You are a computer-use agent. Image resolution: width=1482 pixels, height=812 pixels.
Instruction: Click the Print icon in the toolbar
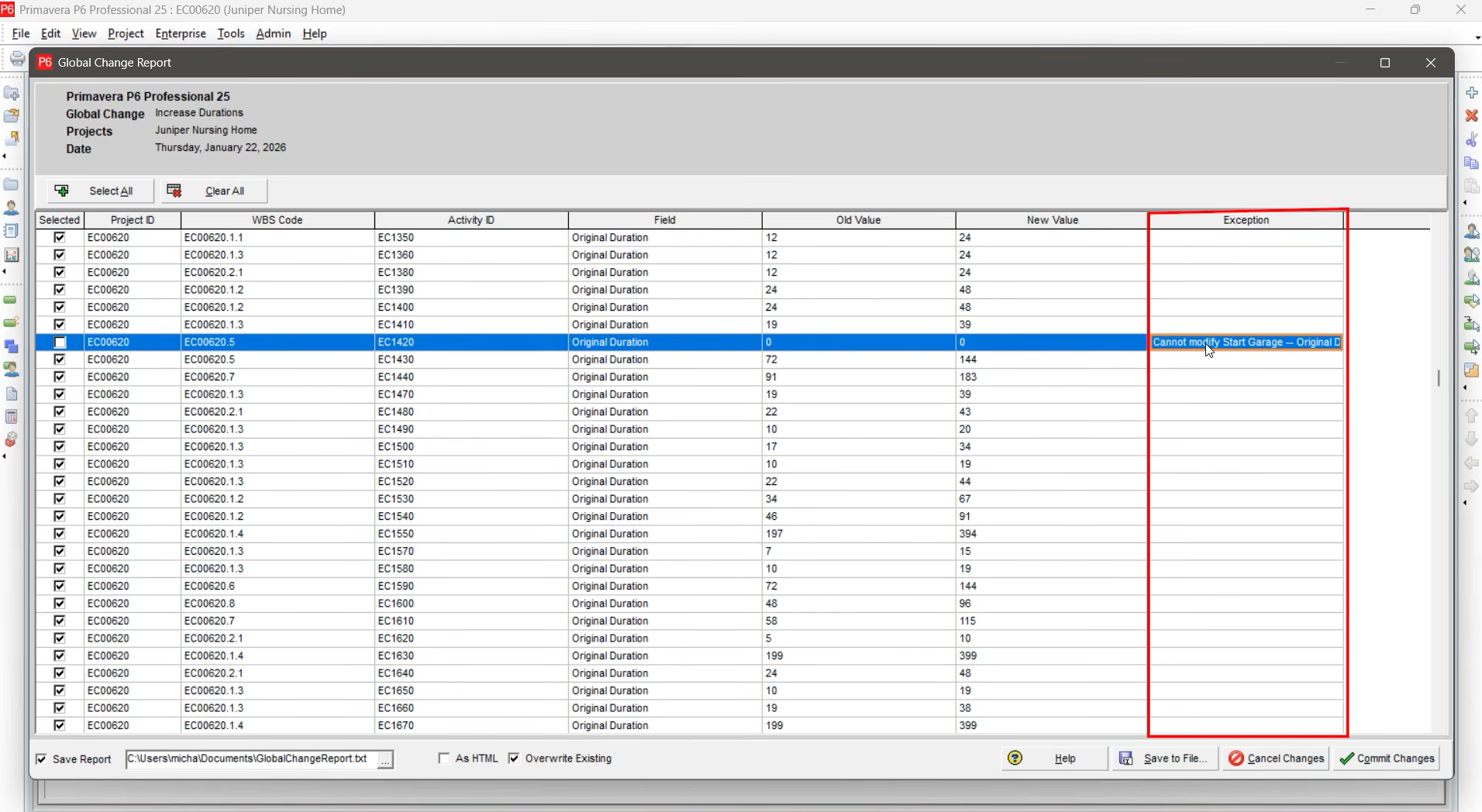[16, 59]
